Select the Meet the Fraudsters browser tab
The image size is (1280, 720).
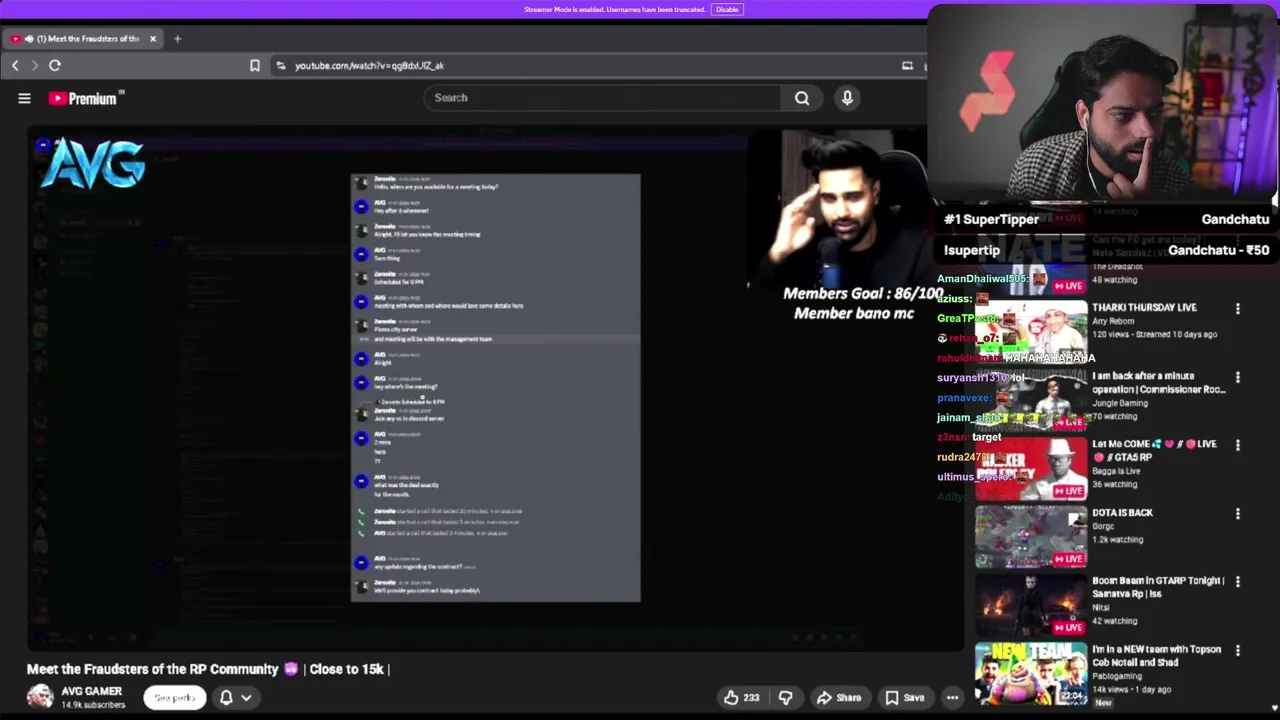[x=82, y=39]
